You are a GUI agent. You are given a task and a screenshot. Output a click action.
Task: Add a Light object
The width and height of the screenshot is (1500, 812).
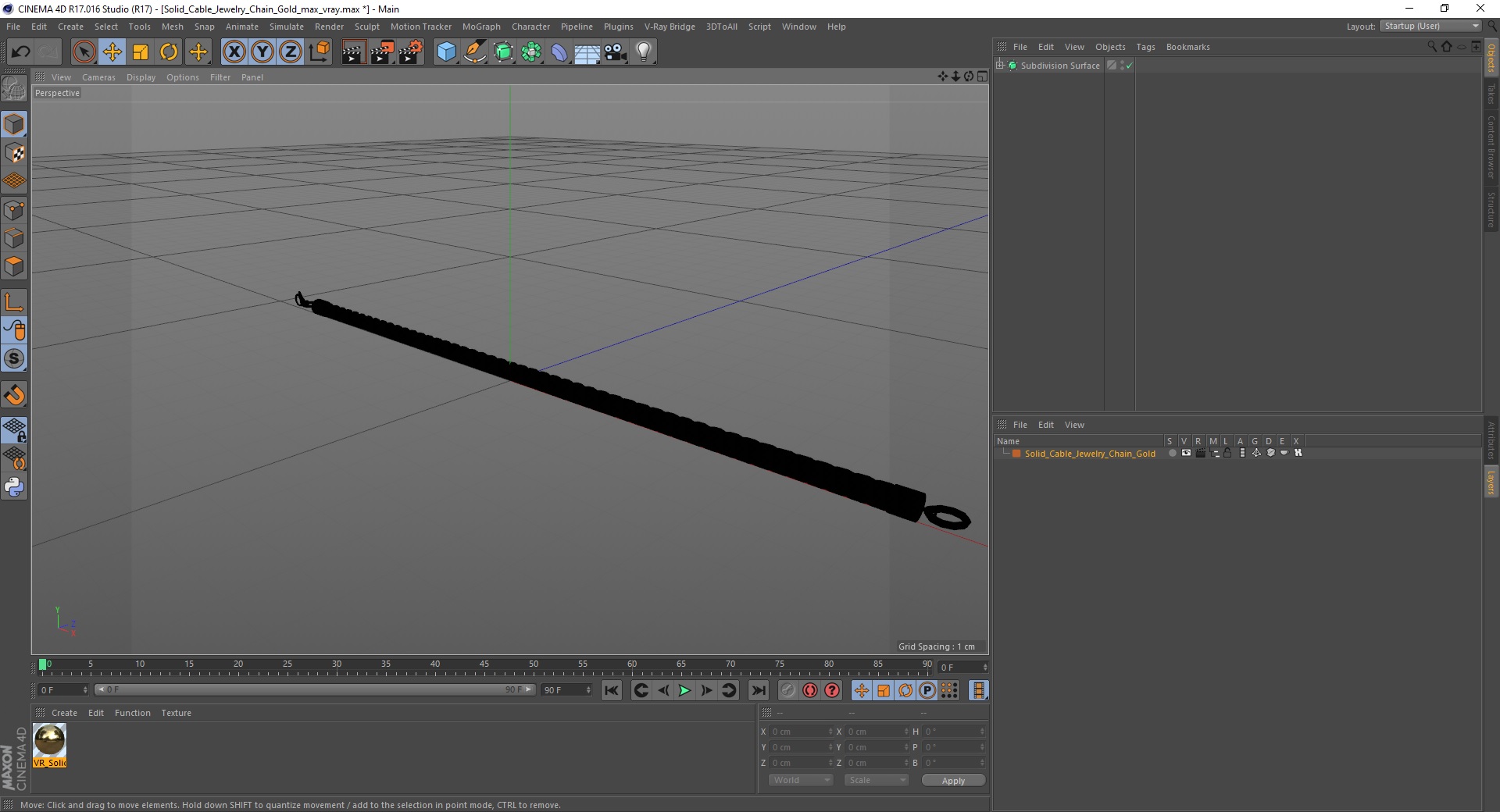(644, 52)
